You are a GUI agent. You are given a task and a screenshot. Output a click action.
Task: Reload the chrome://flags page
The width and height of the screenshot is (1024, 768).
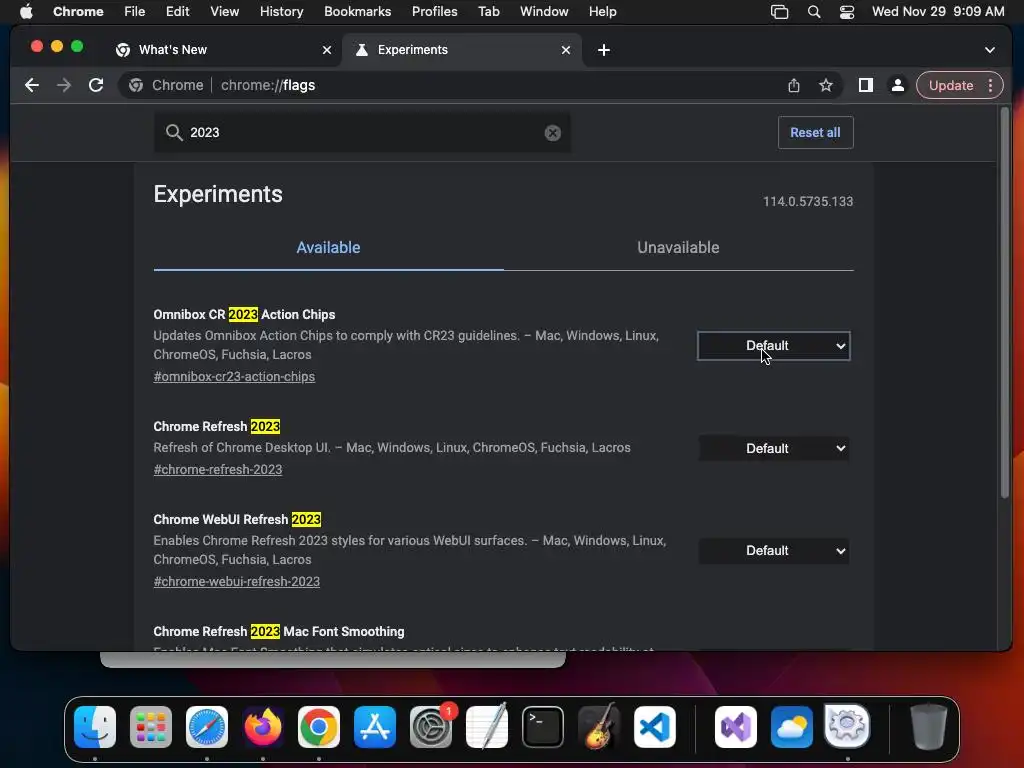(x=96, y=86)
